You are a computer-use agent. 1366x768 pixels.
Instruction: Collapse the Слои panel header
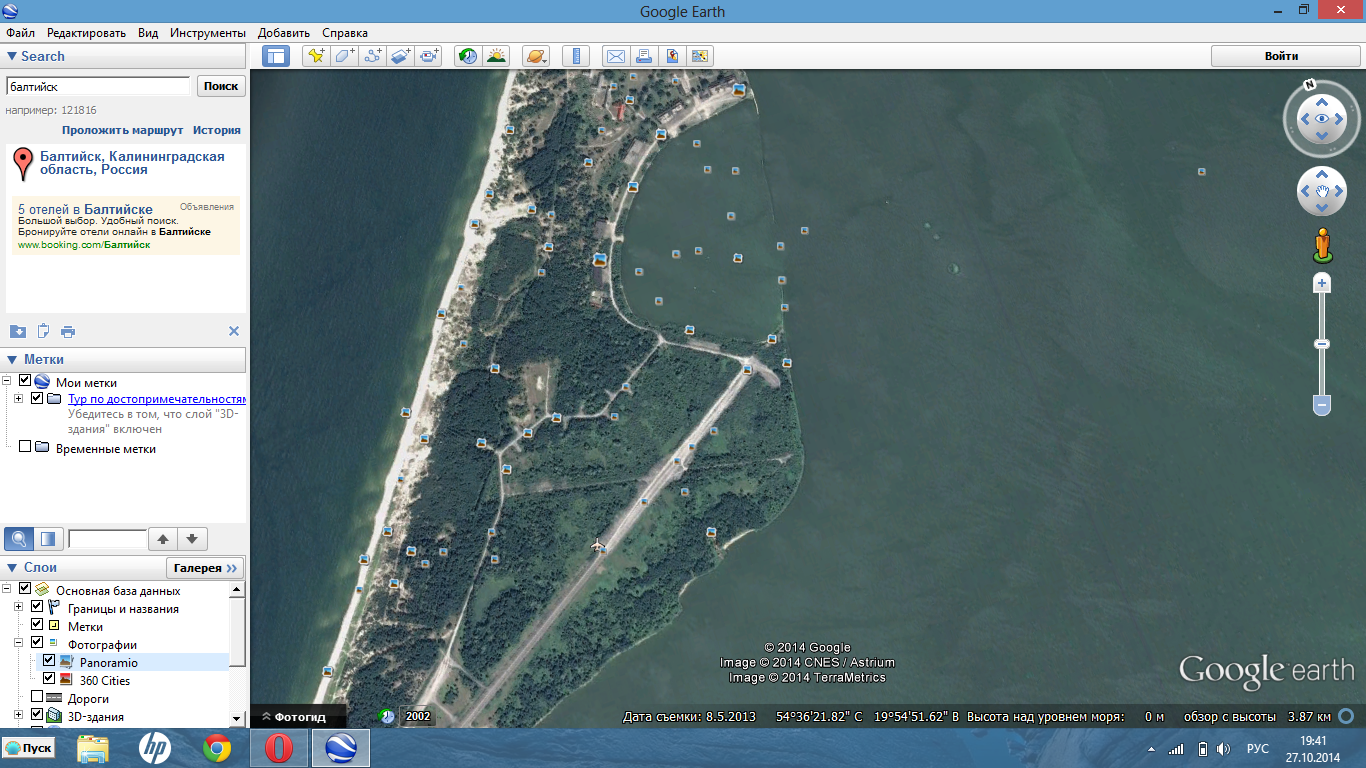pos(12,567)
